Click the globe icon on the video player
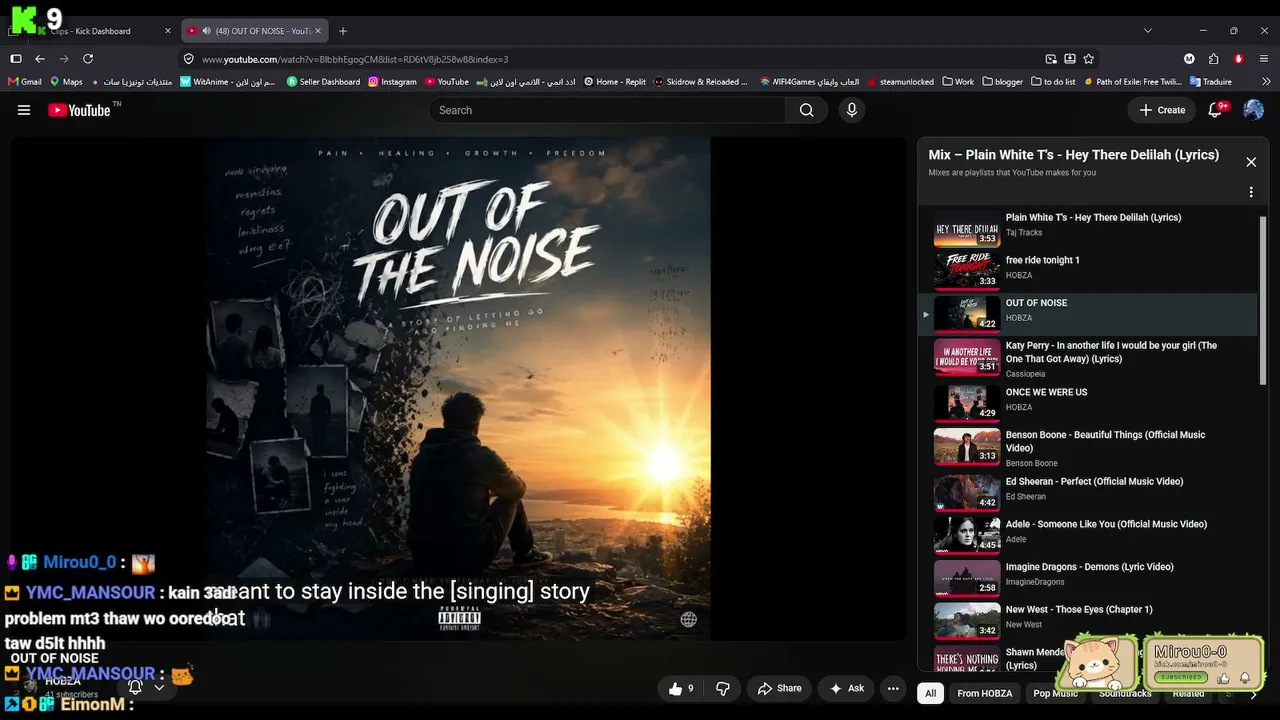The height and width of the screenshot is (720, 1280). (x=688, y=619)
